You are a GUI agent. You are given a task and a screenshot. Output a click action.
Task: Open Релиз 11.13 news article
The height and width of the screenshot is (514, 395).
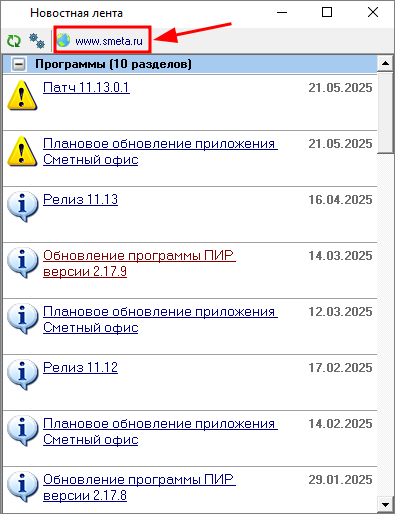pos(80,200)
